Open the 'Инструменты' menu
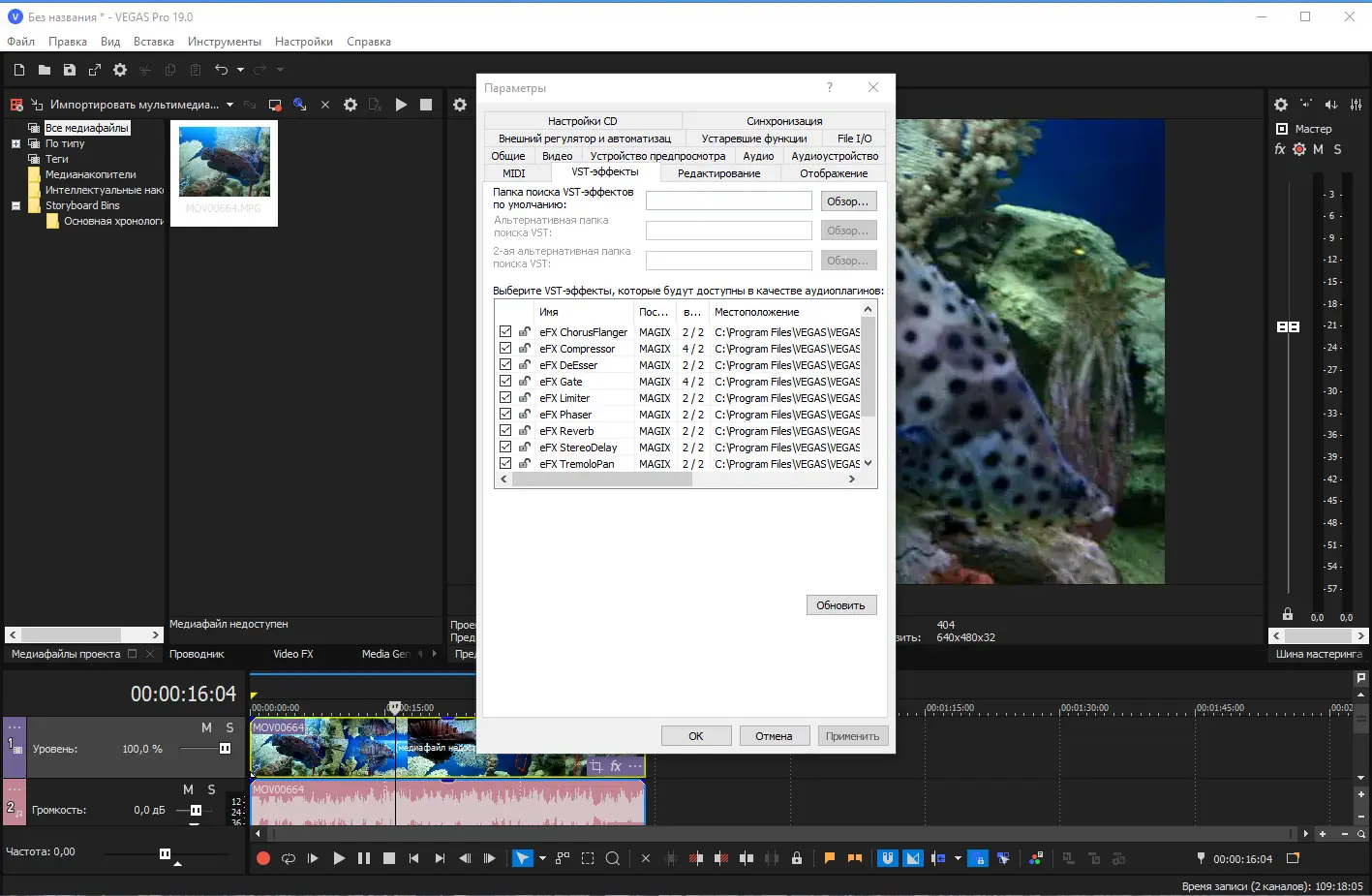This screenshot has width=1372, height=896. (x=224, y=42)
